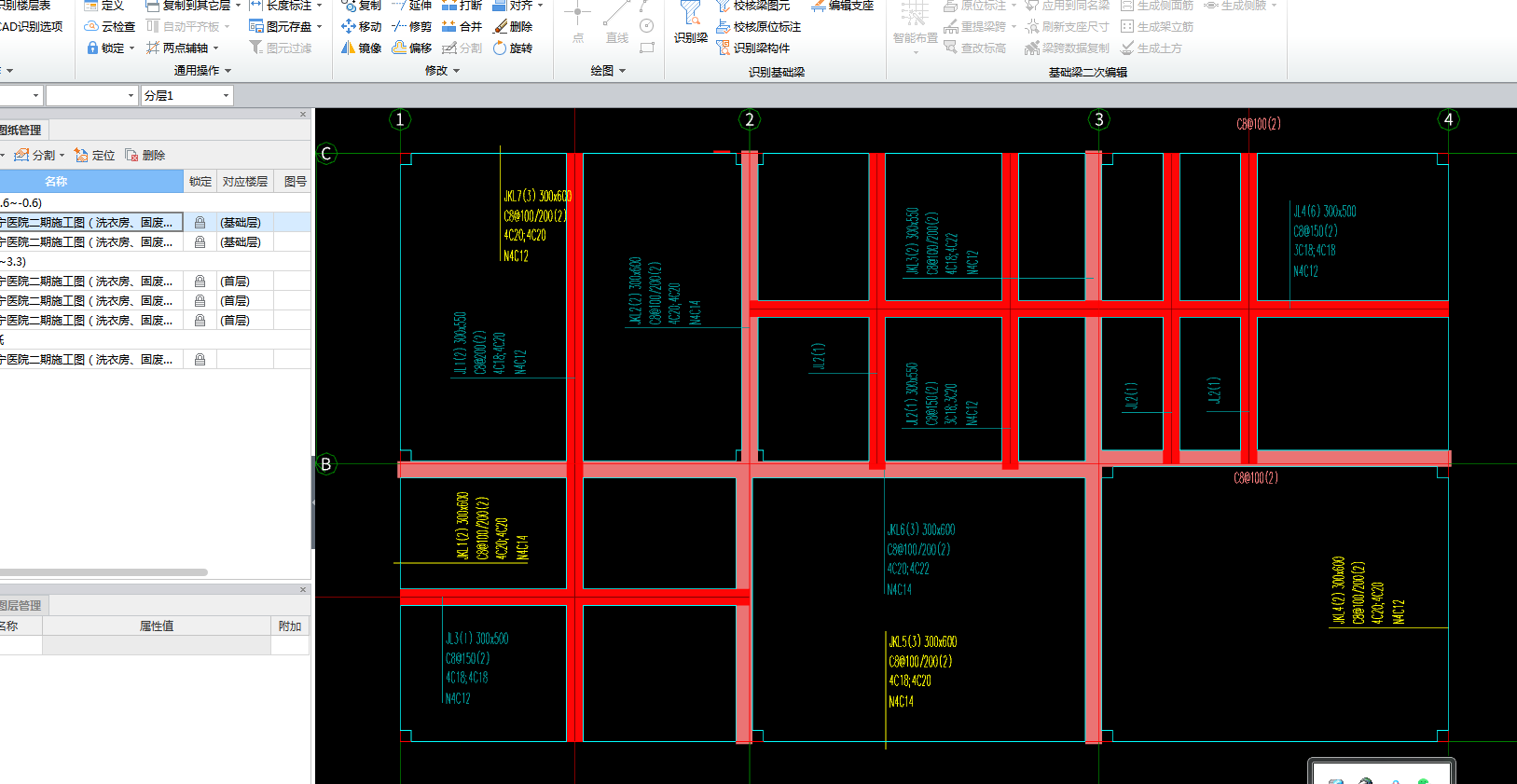
Task: Click 刷新支座尺寸 refresh support size
Action: point(1068,27)
